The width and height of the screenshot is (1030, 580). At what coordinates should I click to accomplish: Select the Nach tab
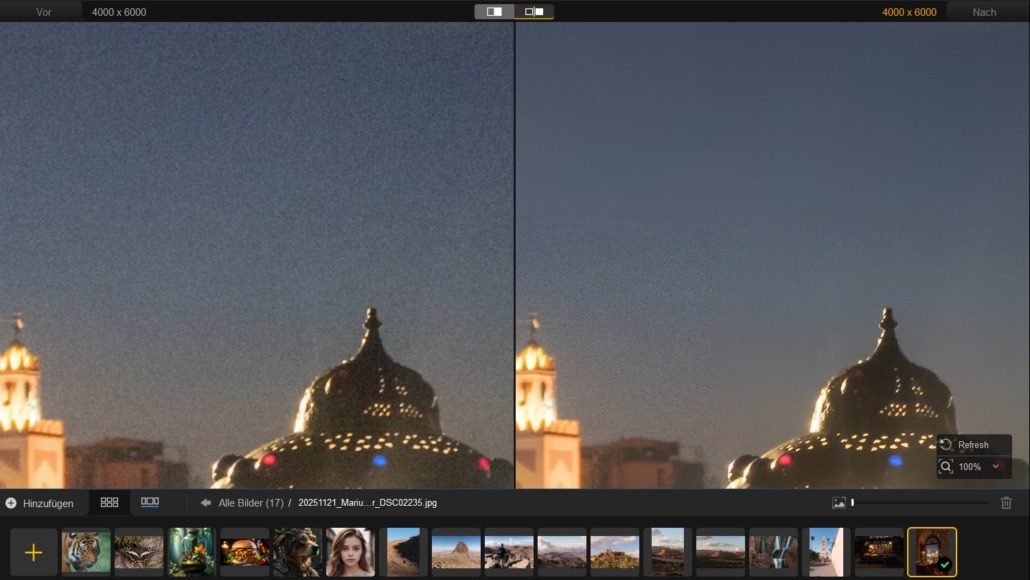click(984, 12)
